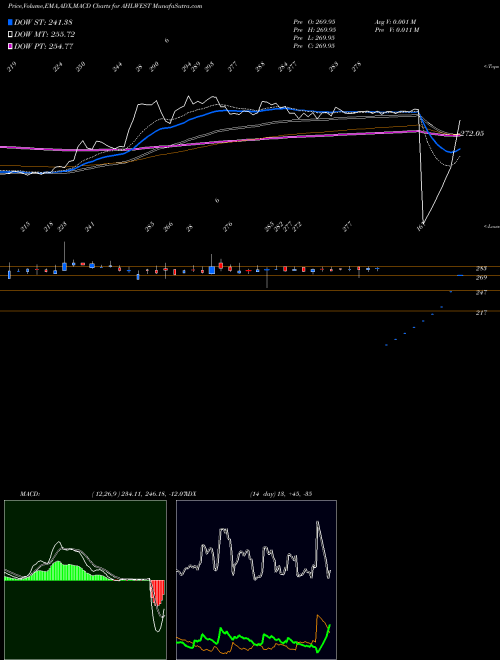
Task: Select the DOW MT: 255.72 legend label
Action: click(44, 35)
